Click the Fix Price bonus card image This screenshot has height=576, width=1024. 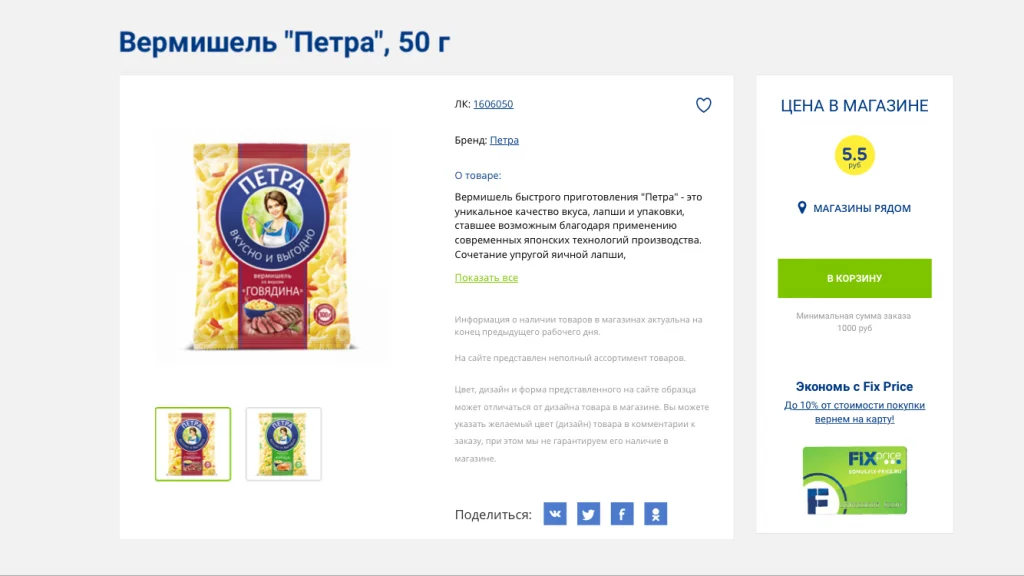point(854,481)
